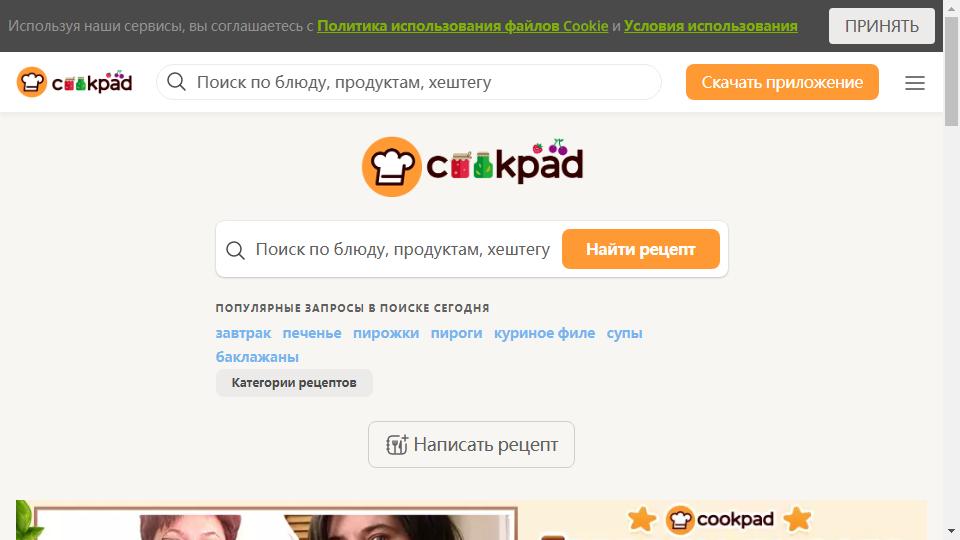Click the Скачать приложение button
The height and width of the screenshot is (540, 960).
click(x=782, y=82)
